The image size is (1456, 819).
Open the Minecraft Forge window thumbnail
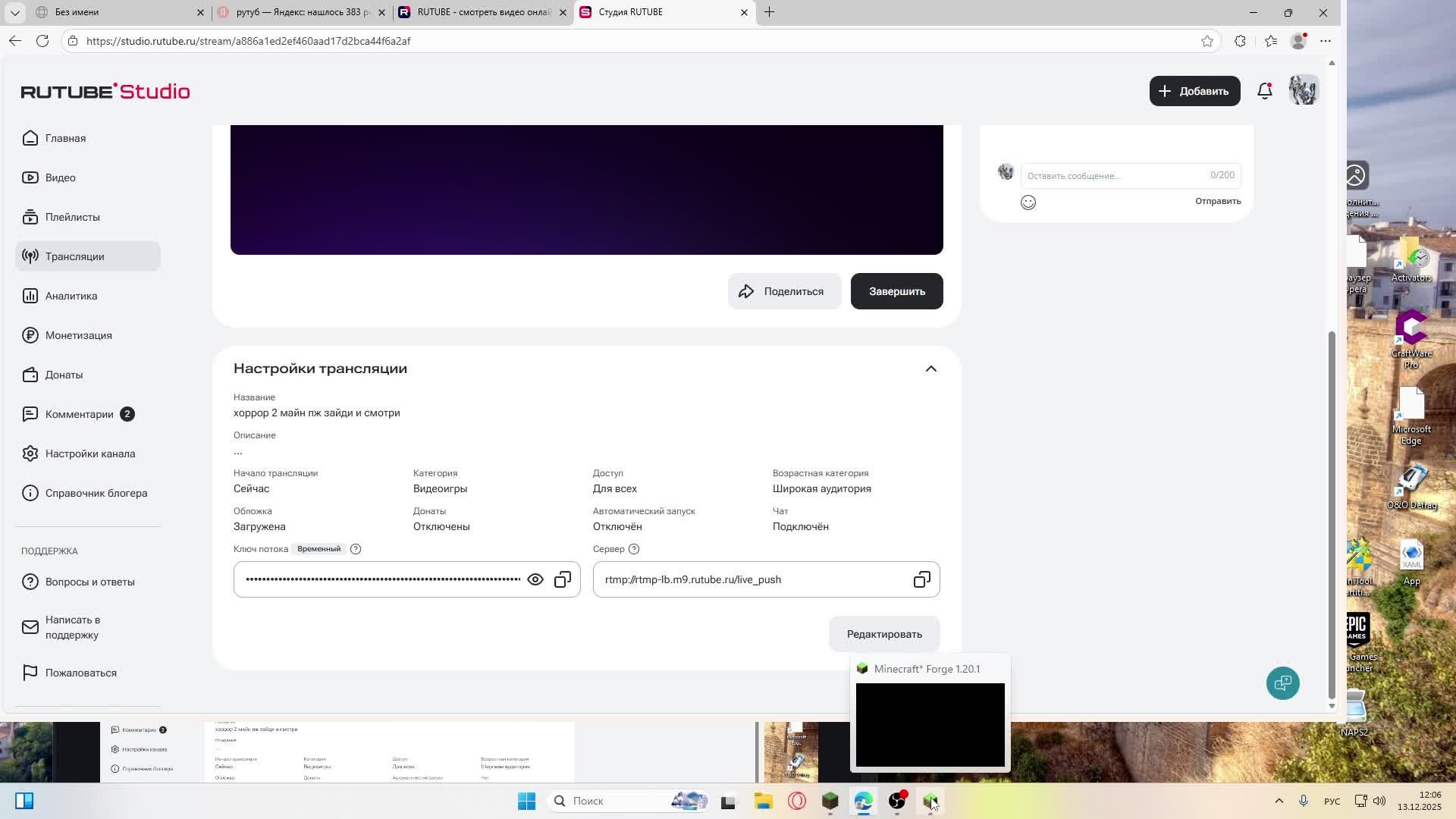point(930,724)
